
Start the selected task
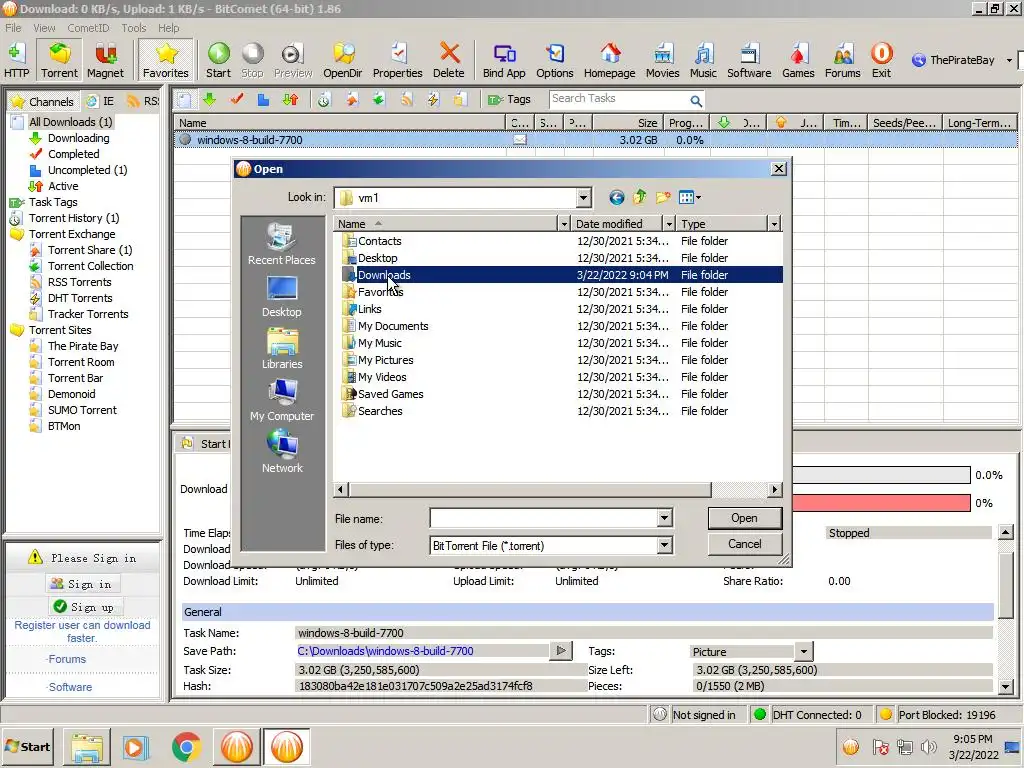[219, 60]
